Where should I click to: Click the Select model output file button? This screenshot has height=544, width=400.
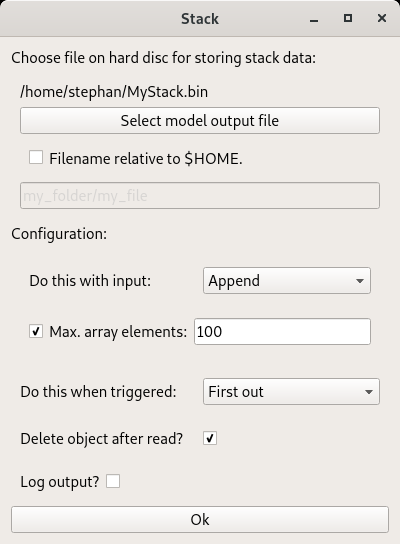click(x=200, y=121)
